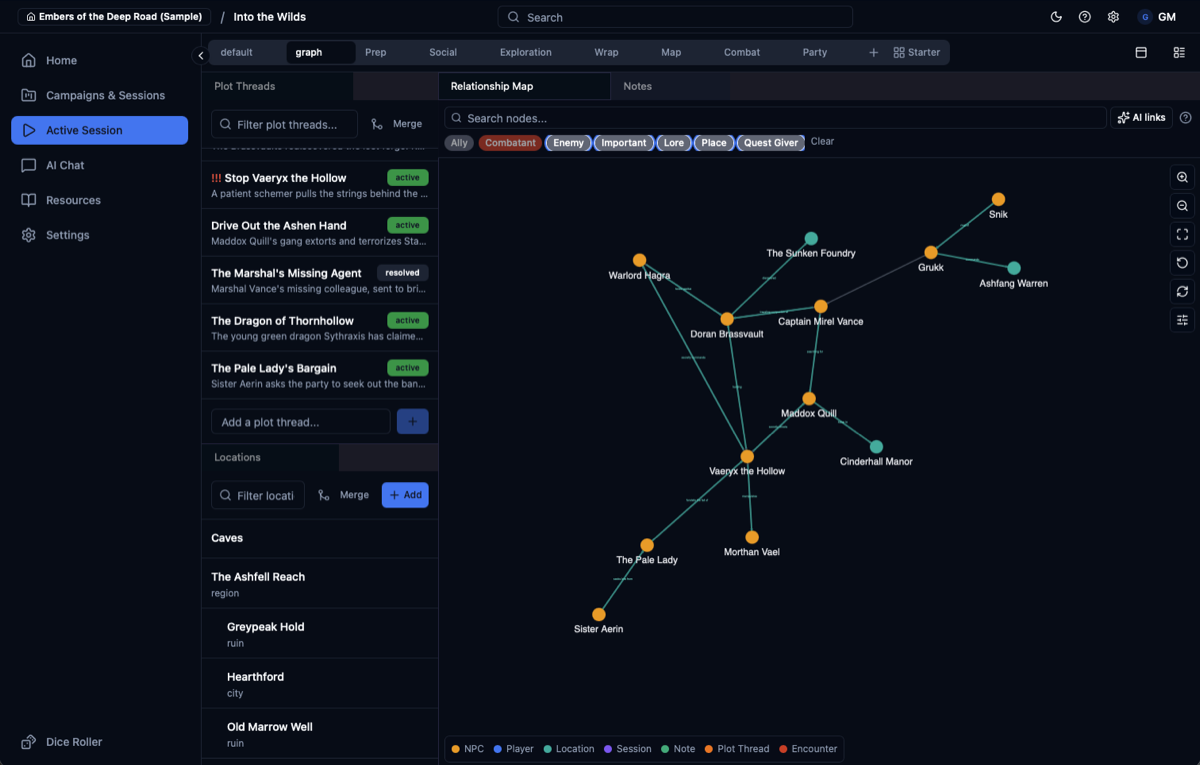Toggle the Place filter chip
The height and width of the screenshot is (765, 1200).
pyautogui.click(x=714, y=143)
